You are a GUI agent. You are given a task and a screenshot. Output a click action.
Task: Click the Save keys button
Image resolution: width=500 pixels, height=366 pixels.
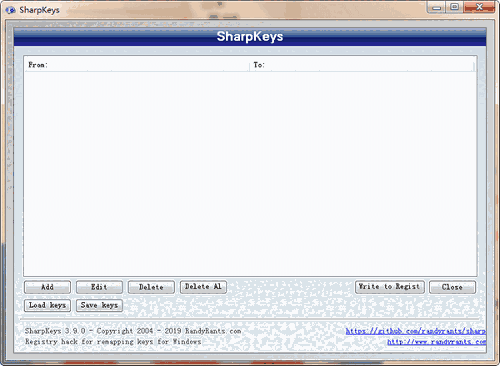[99, 305]
